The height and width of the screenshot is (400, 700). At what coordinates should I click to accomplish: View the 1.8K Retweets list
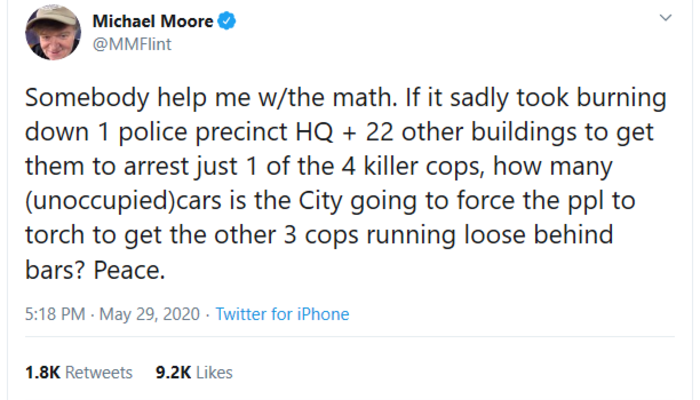pyautogui.click(x=78, y=372)
